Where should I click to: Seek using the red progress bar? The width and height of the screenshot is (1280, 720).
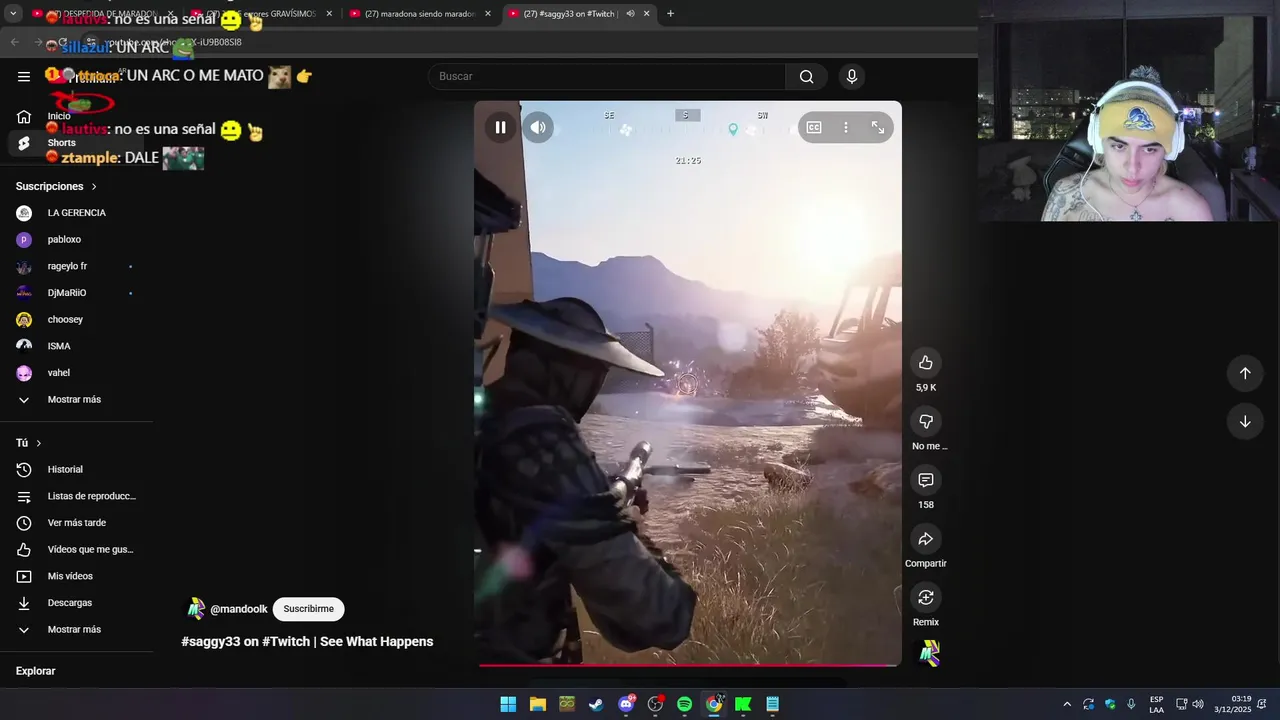(688, 664)
